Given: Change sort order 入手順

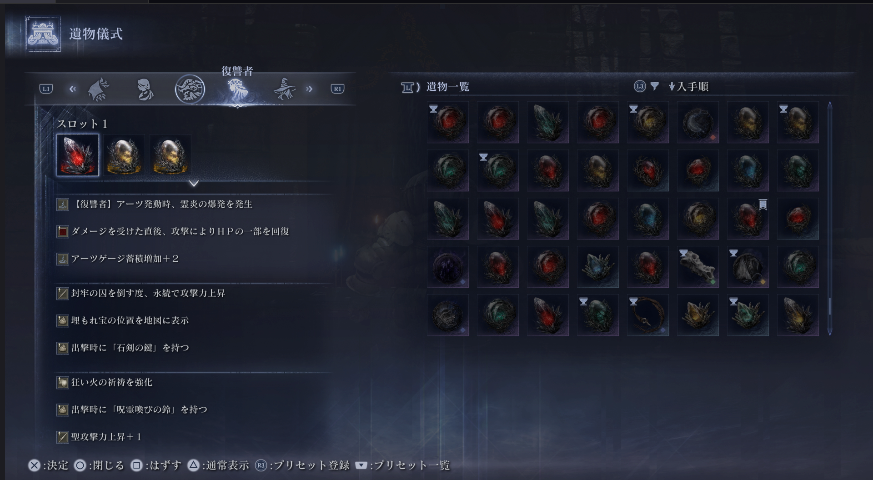Looking at the screenshot, I should point(688,87).
